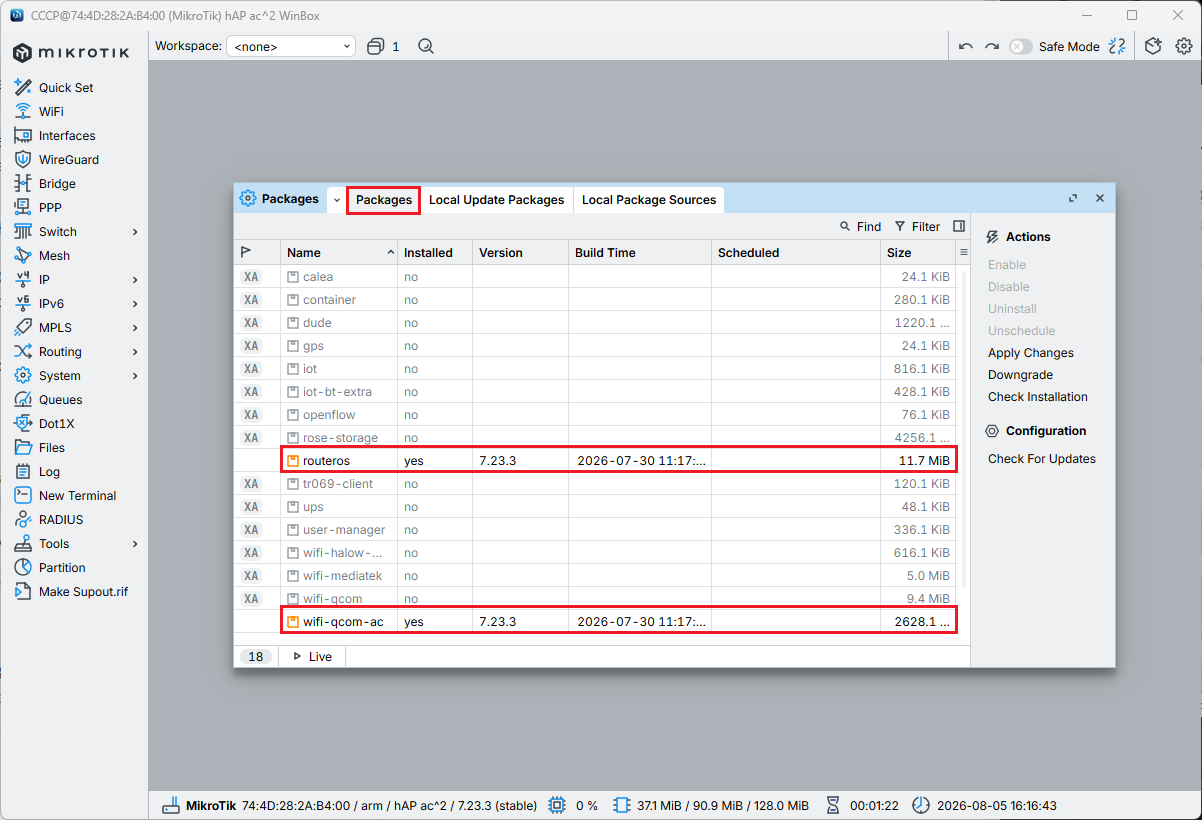Click the window count icon showing 1

coord(383,46)
